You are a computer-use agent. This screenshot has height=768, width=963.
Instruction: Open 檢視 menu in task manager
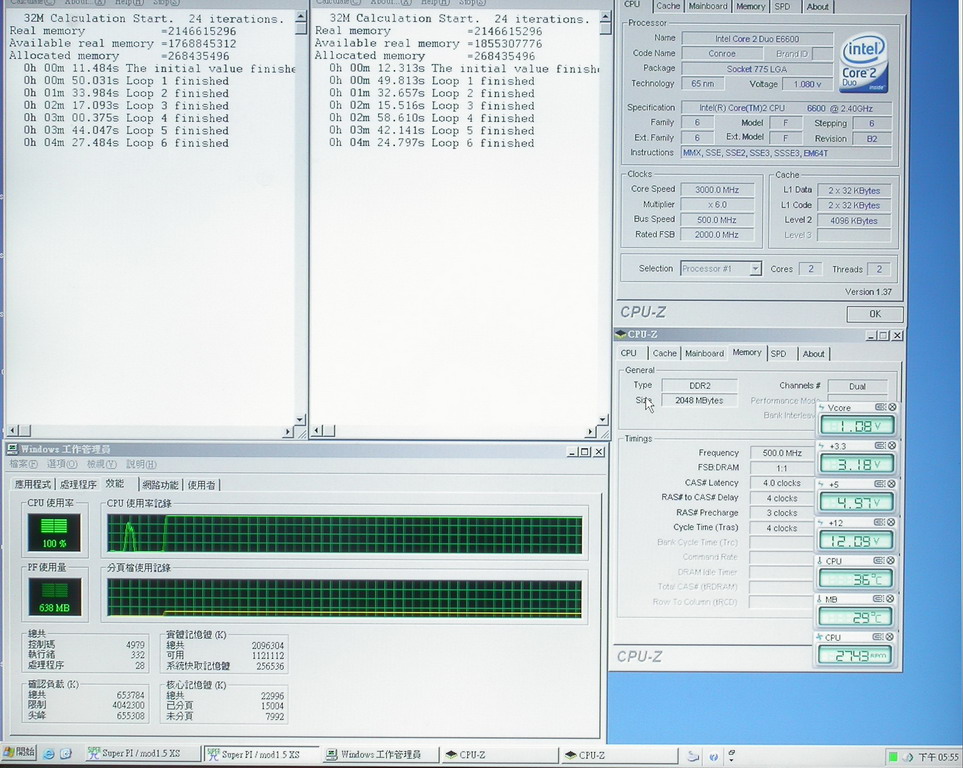101,464
